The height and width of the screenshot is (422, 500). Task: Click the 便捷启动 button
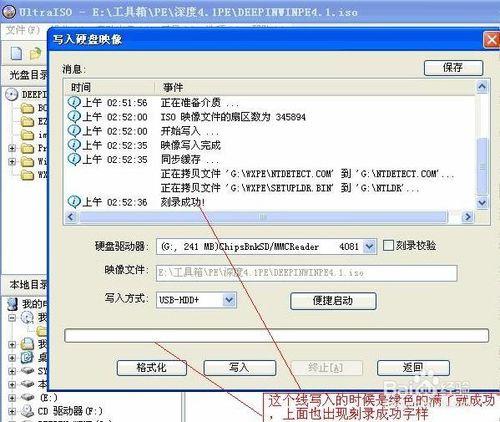pos(333,301)
